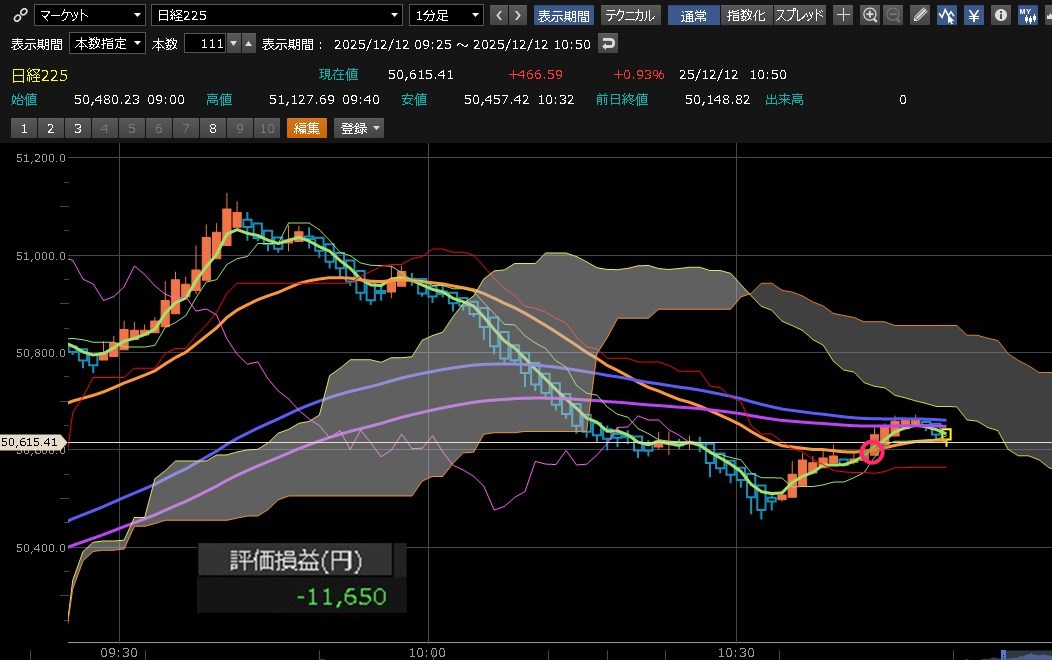
Task: Open the info icon
Action: (999, 15)
